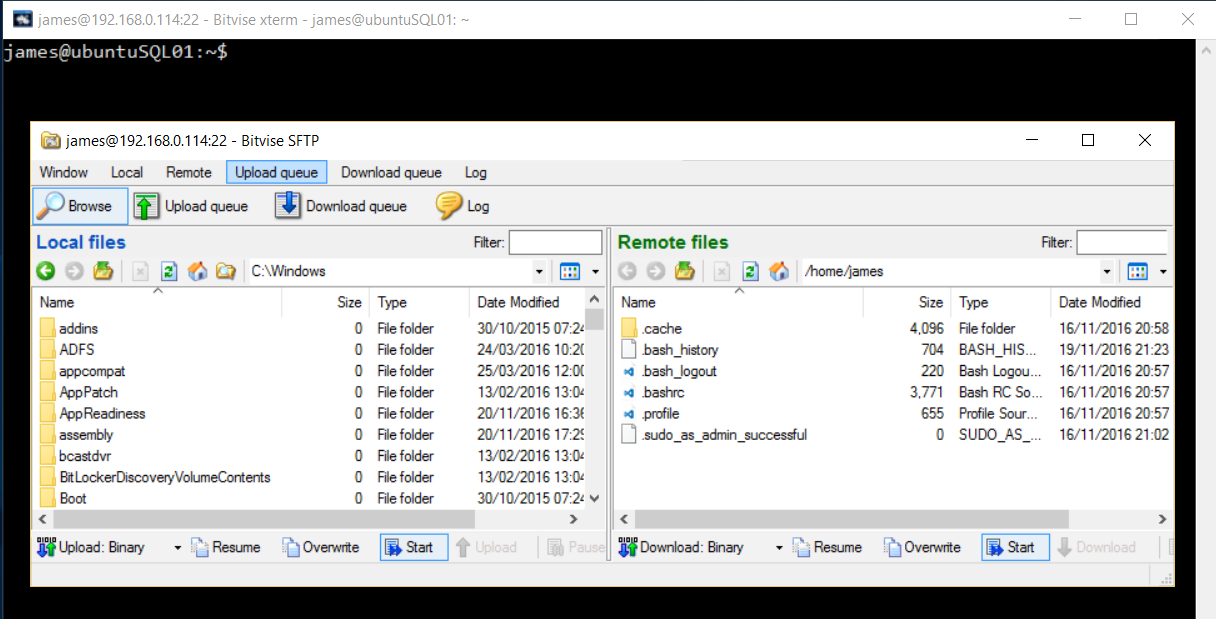Screen dimensions: 1216x619
Task: Open the local view mode icon
Action: pos(570,271)
